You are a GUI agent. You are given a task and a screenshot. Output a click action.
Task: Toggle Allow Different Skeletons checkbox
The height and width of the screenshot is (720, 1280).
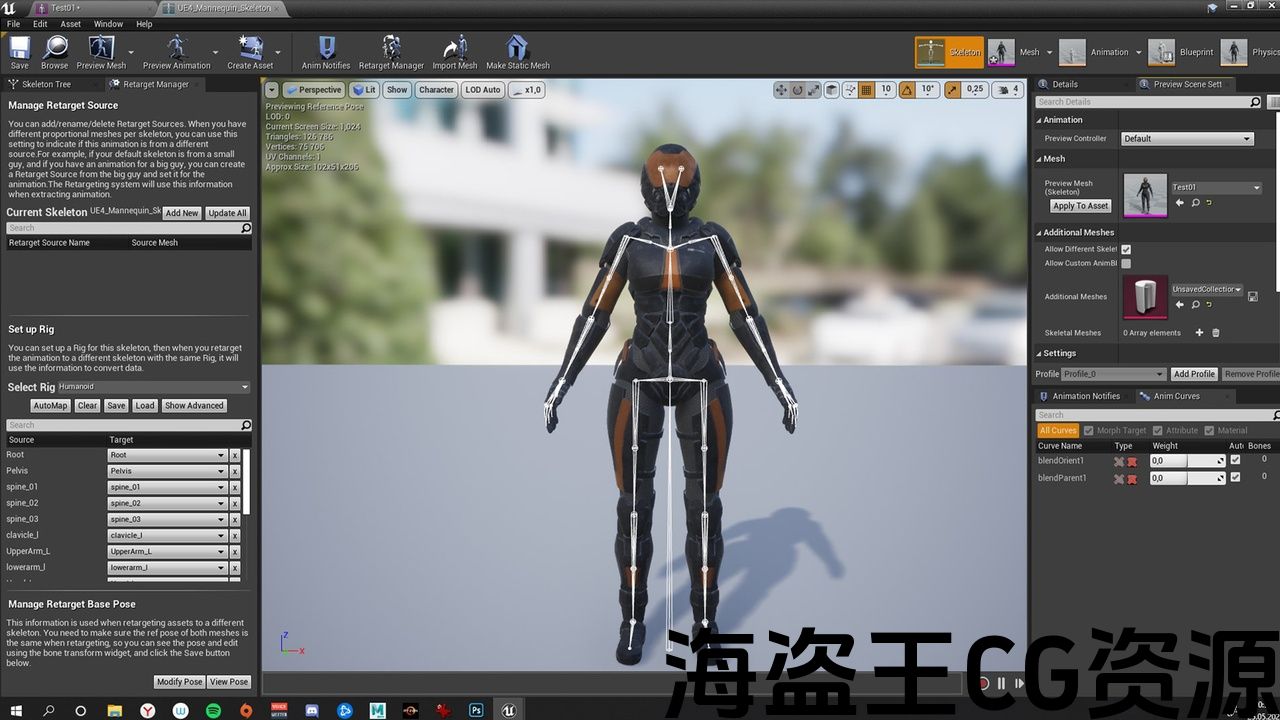pos(1126,249)
